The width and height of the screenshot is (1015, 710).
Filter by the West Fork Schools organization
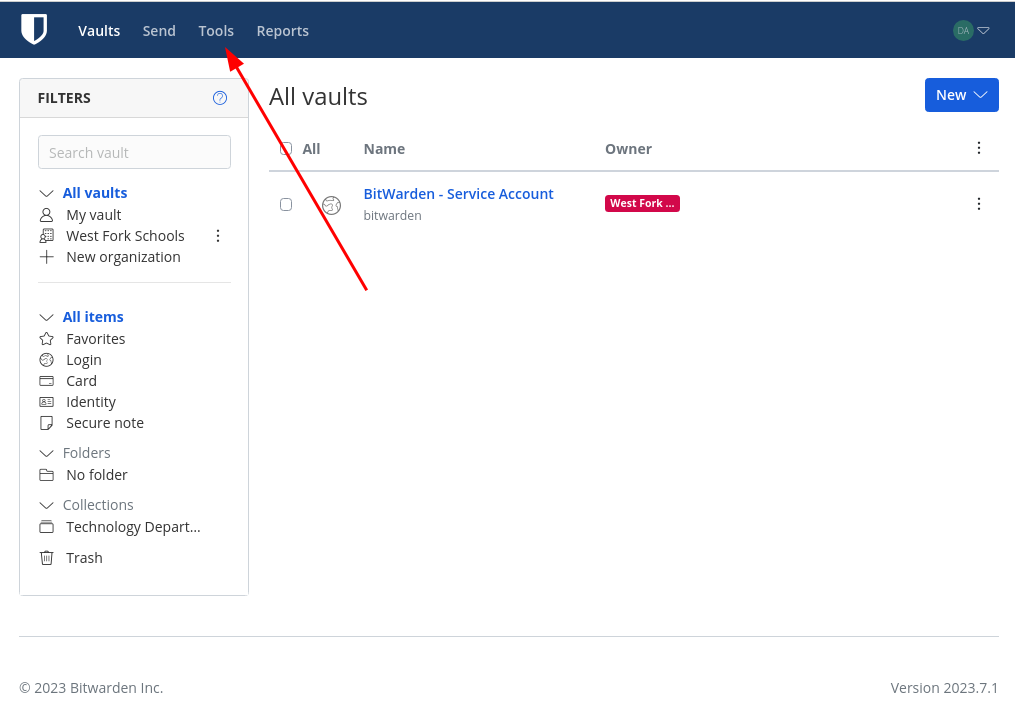[x=125, y=236]
